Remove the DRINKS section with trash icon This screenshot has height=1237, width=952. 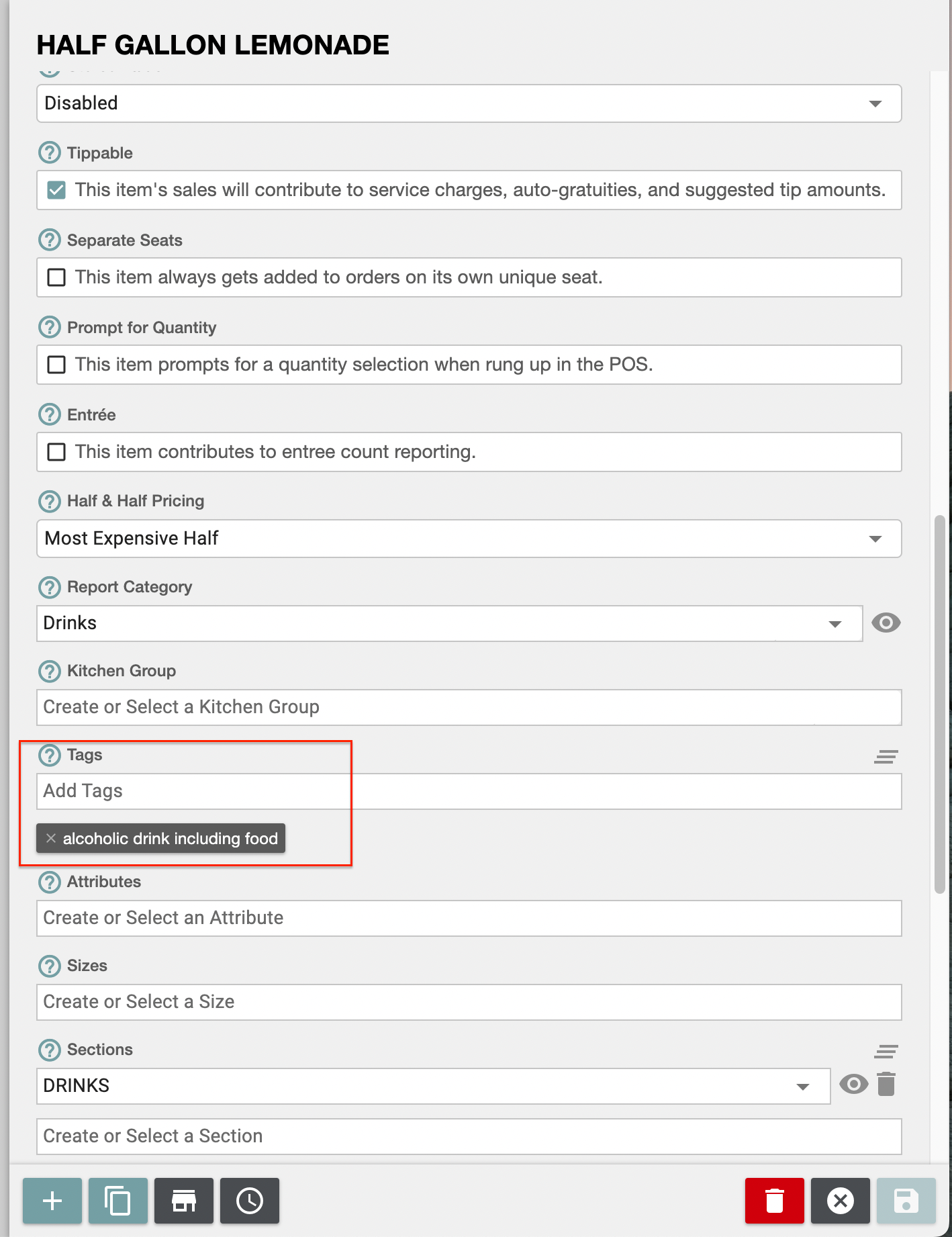tap(886, 1084)
